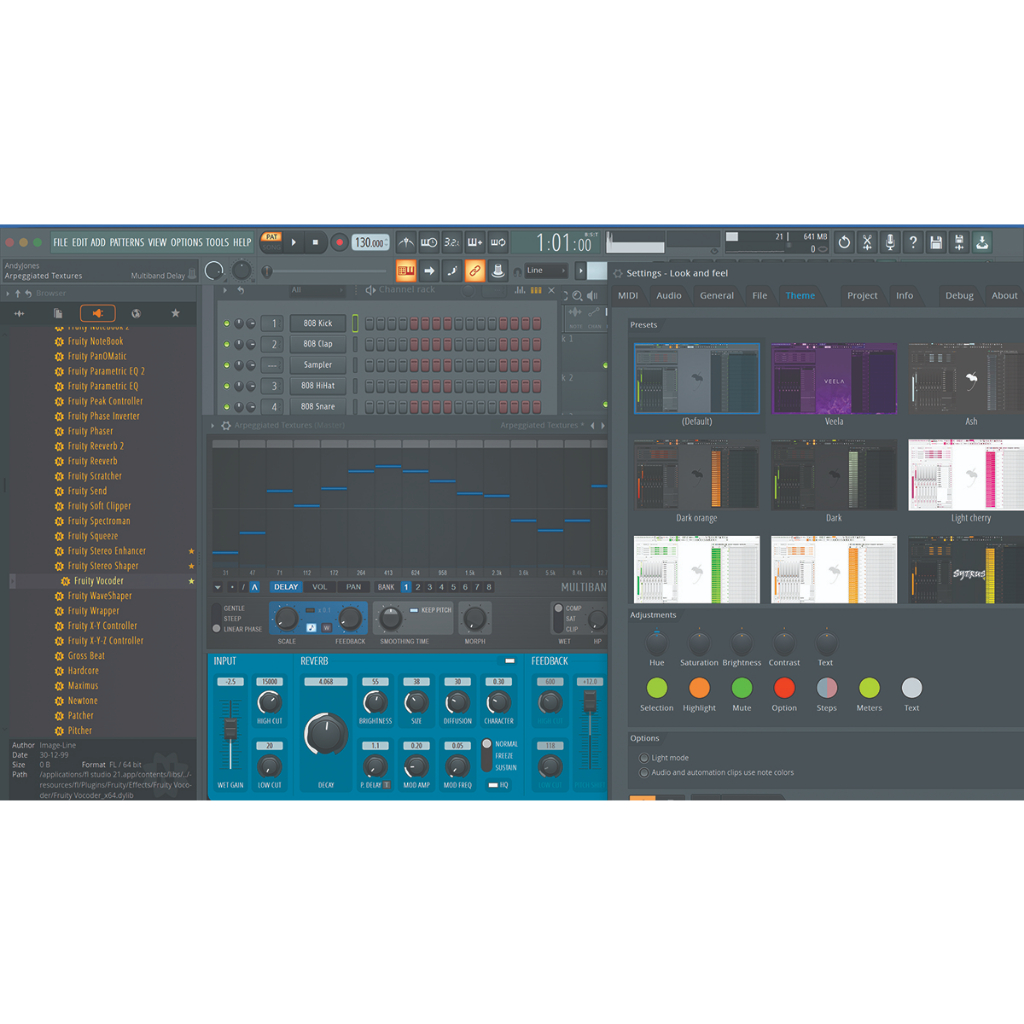Select the Dark orange theme preset thumbnail

coord(695,473)
